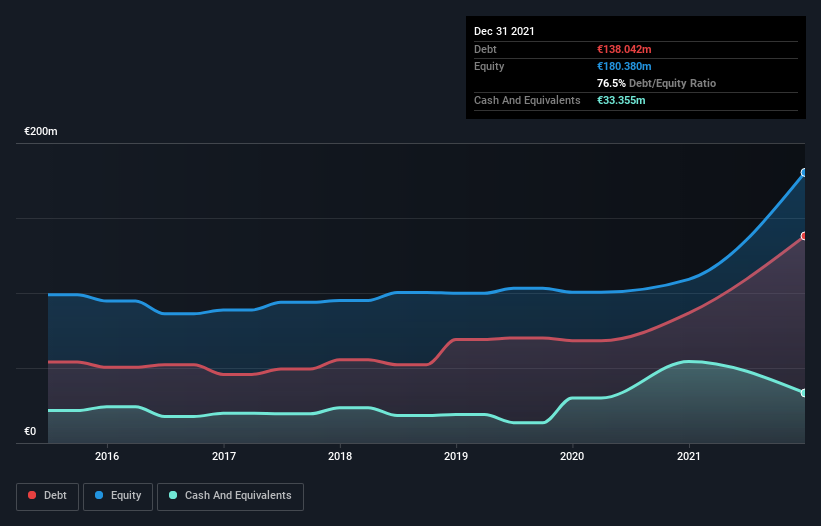Click the €0 y-axis label
Viewport: 821px width, 526px height.
coord(30,431)
